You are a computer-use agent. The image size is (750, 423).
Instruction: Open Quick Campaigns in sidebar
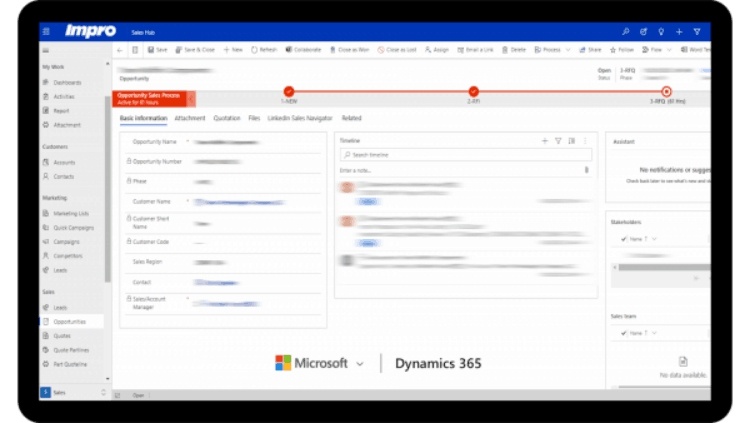pos(72,228)
